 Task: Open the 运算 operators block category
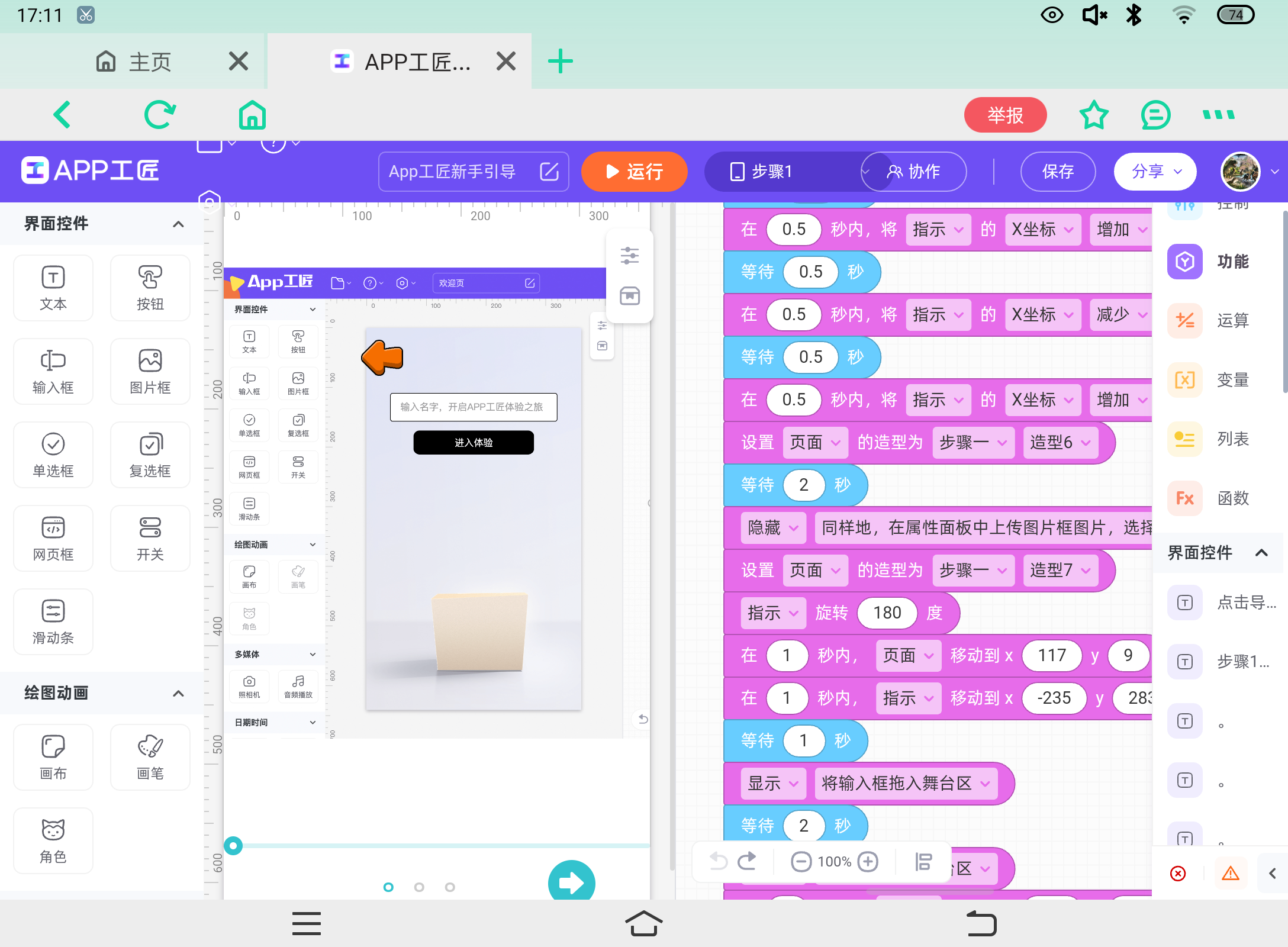pyautogui.click(x=1210, y=321)
